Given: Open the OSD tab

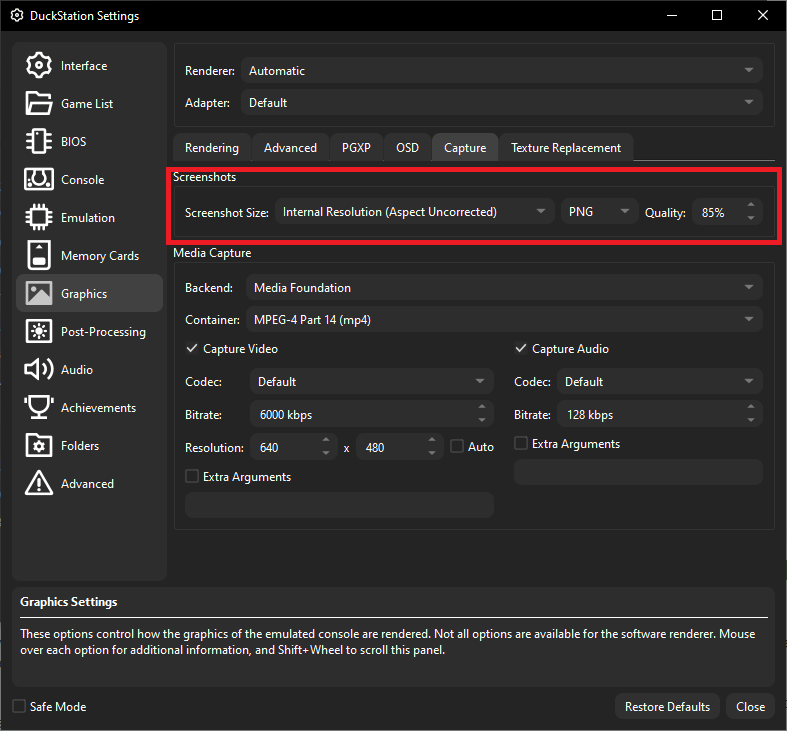Looking at the screenshot, I should tap(407, 148).
